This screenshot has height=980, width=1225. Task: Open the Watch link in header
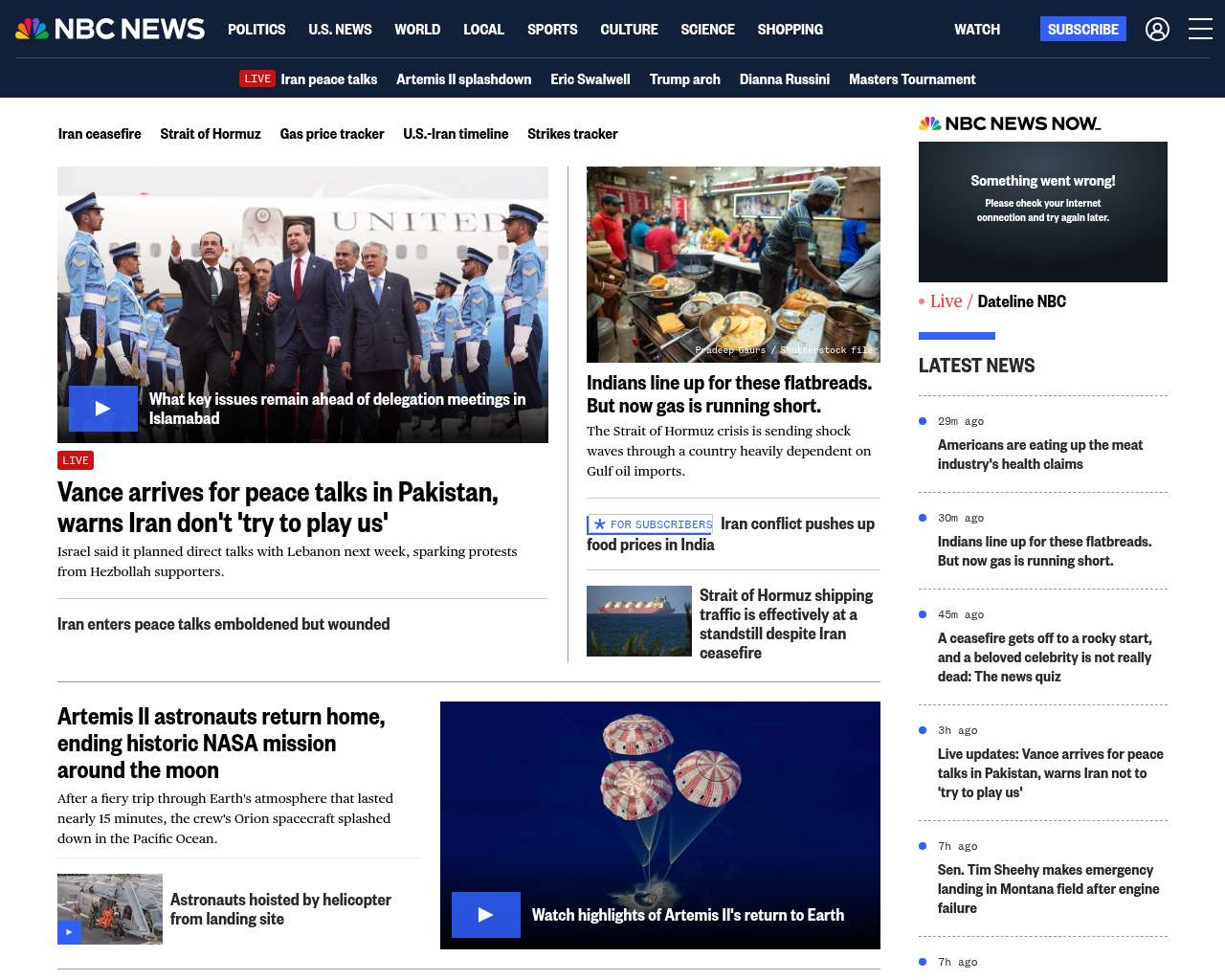pos(976,30)
